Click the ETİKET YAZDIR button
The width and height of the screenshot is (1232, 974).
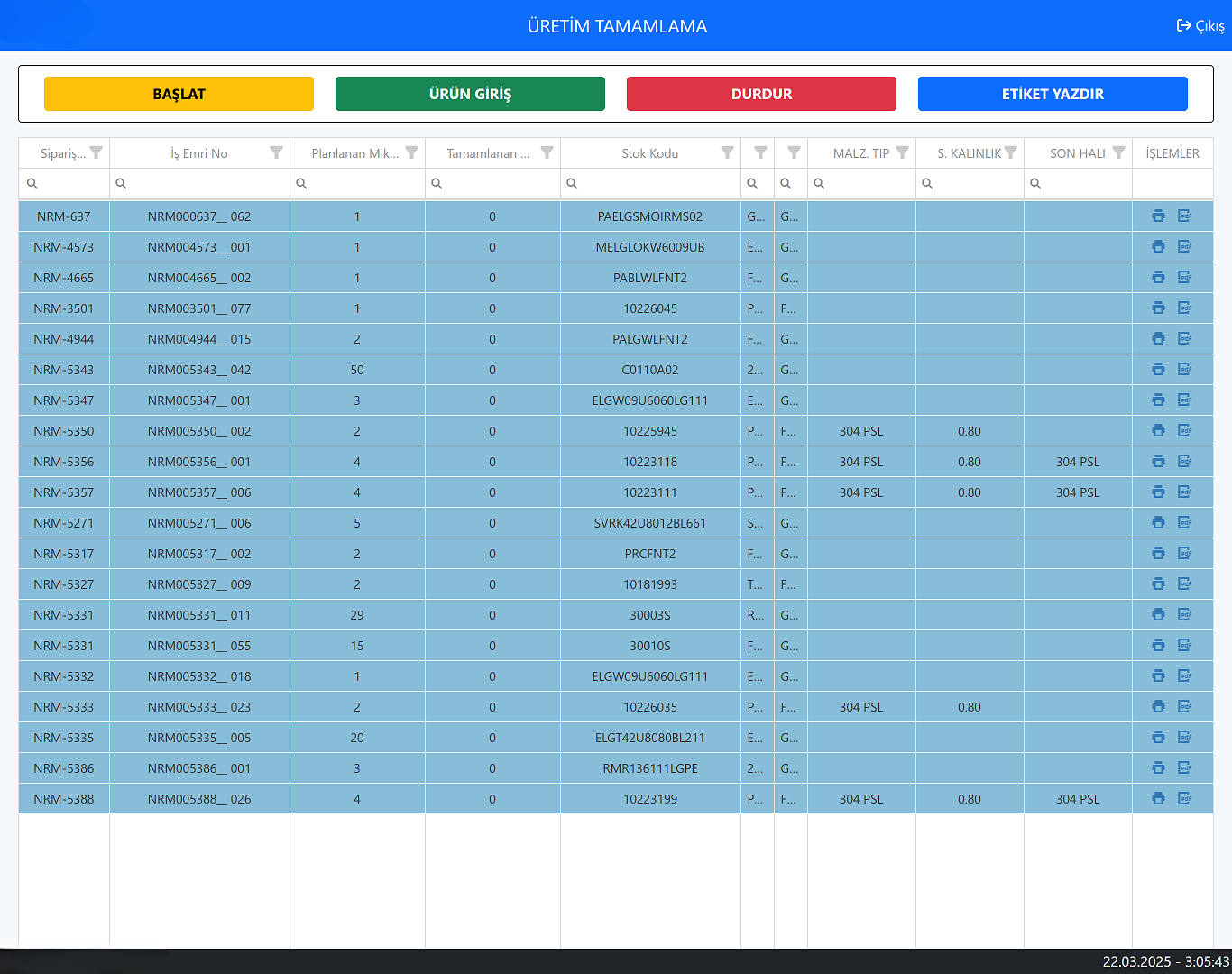point(1053,94)
